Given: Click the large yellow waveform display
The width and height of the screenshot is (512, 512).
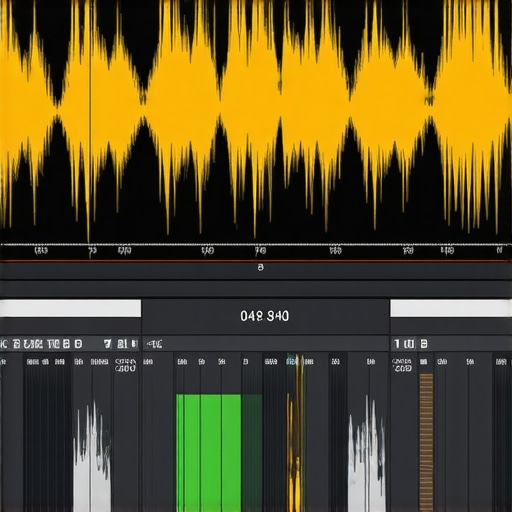Looking at the screenshot, I should 256,122.
